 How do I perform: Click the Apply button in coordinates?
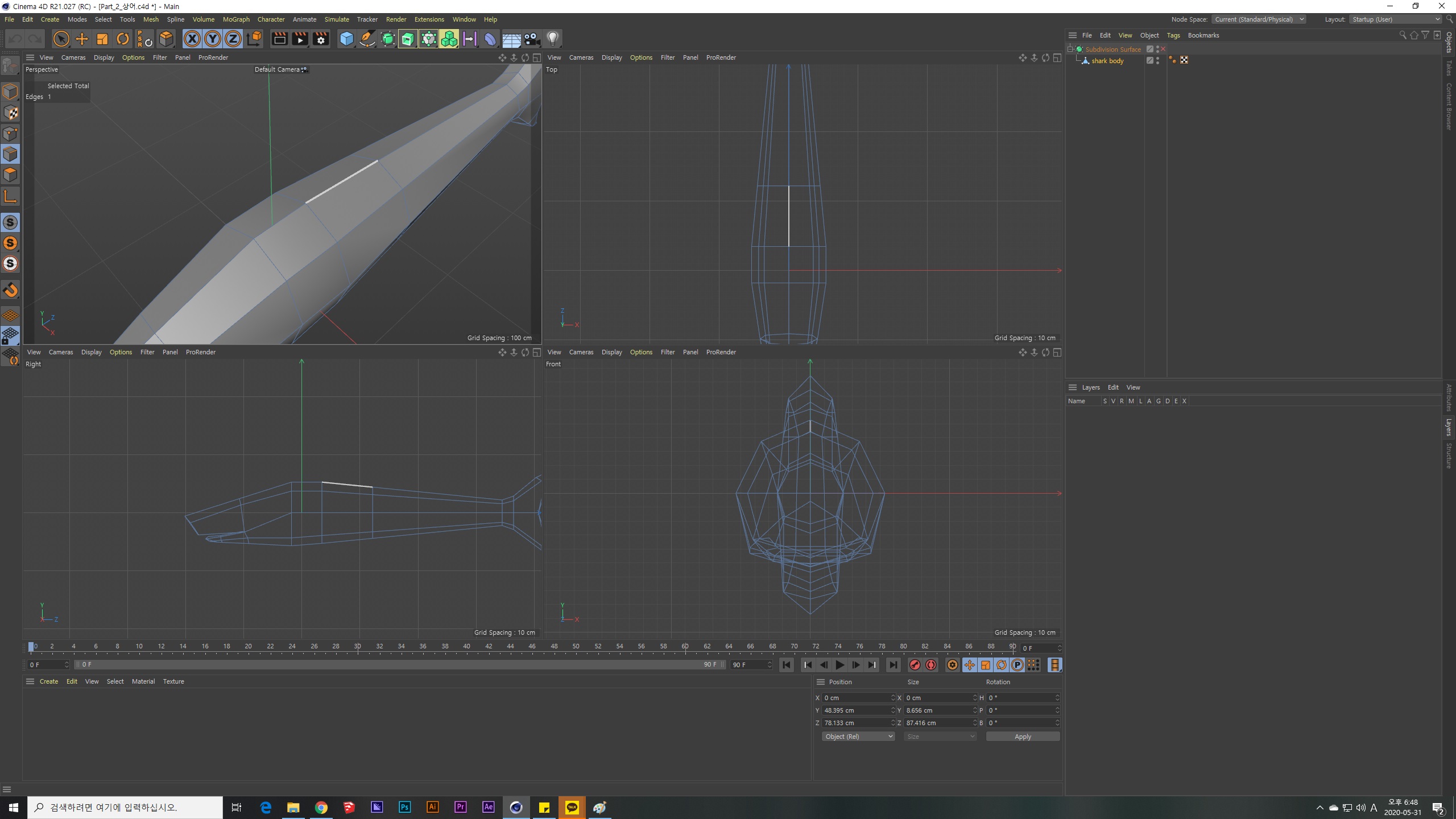coord(1023,737)
